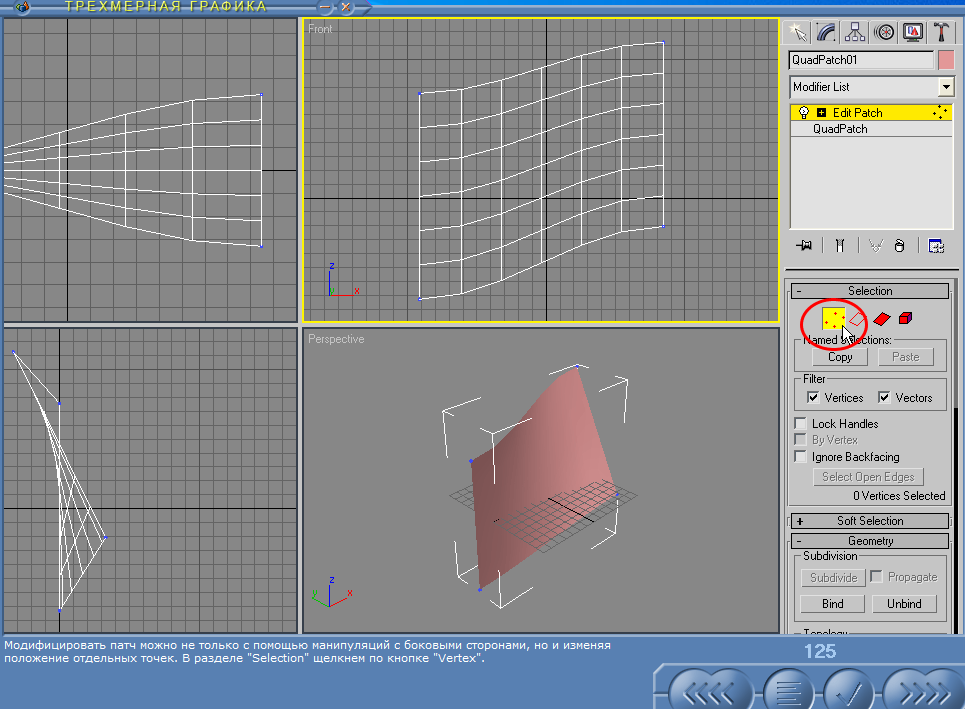Screen dimensions: 965x709
Task: Minimize the tutorial window
Action: pyautogui.click(x=326, y=7)
